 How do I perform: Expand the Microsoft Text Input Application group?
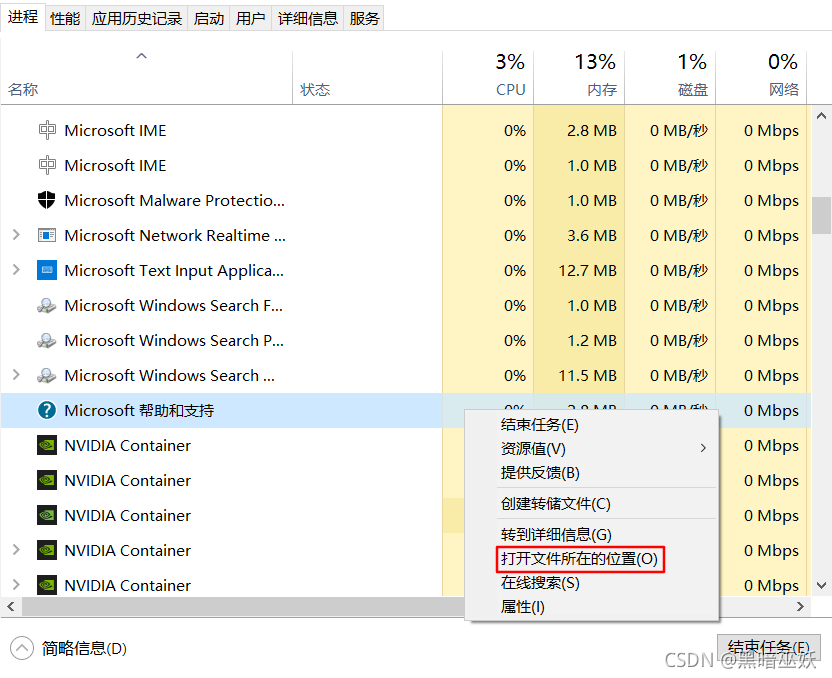click(16, 270)
